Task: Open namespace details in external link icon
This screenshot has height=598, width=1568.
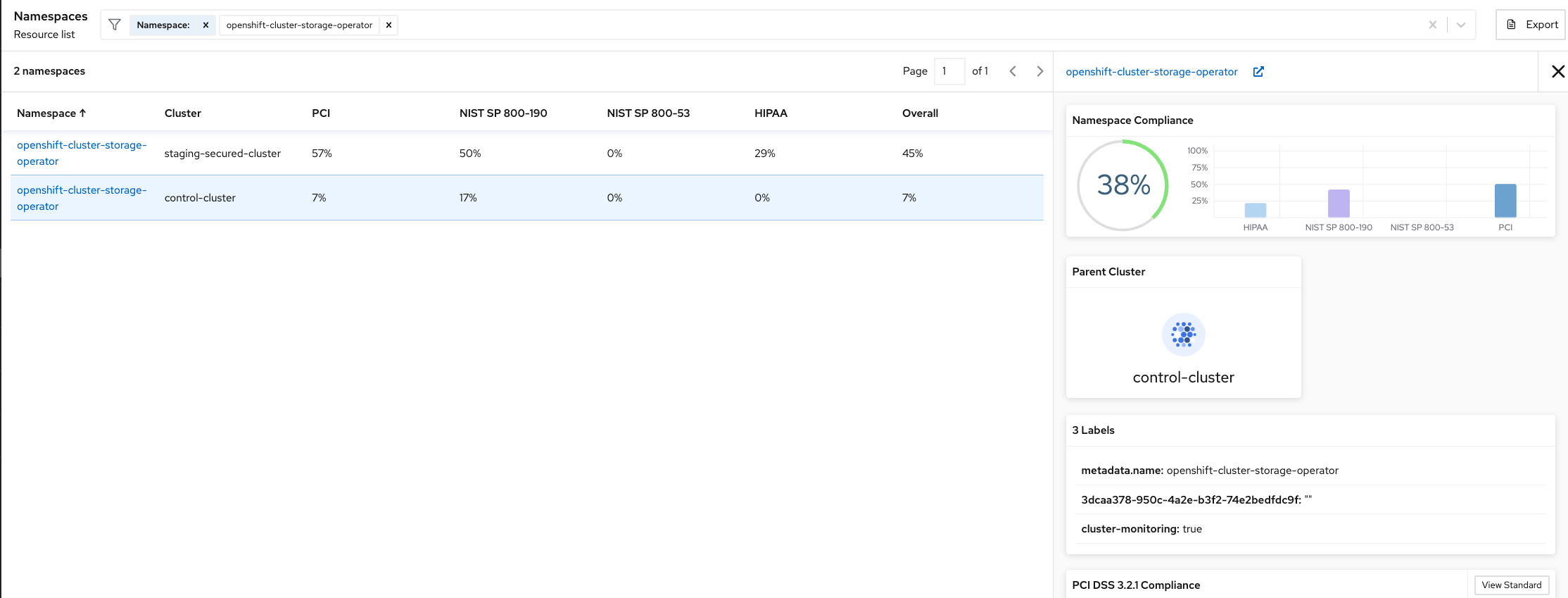Action: click(x=1258, y=72)
